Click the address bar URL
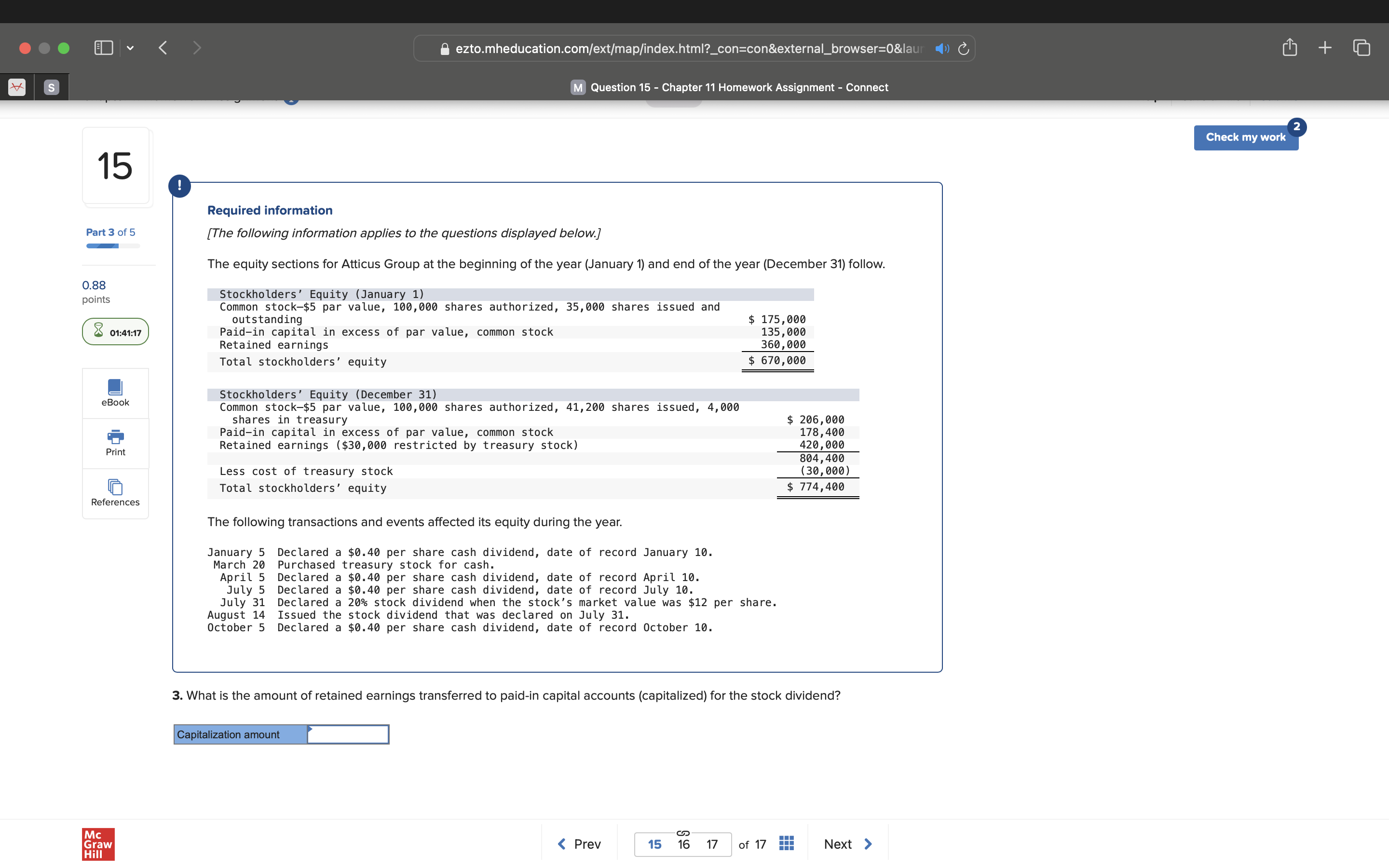1389x868 pixels. pos(688,49)
